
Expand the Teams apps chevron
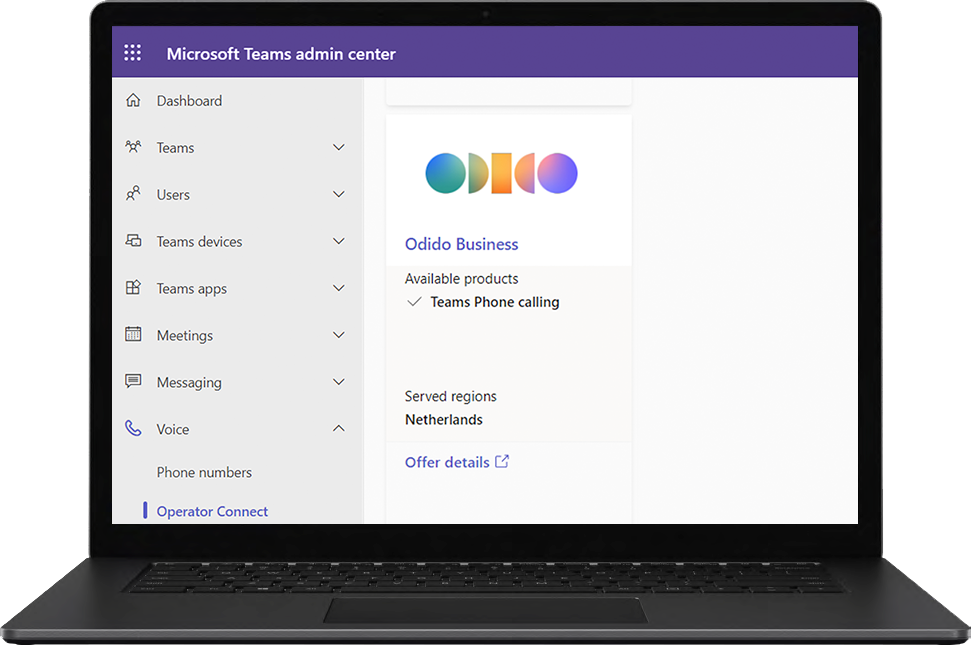click(x=339, y=288)
